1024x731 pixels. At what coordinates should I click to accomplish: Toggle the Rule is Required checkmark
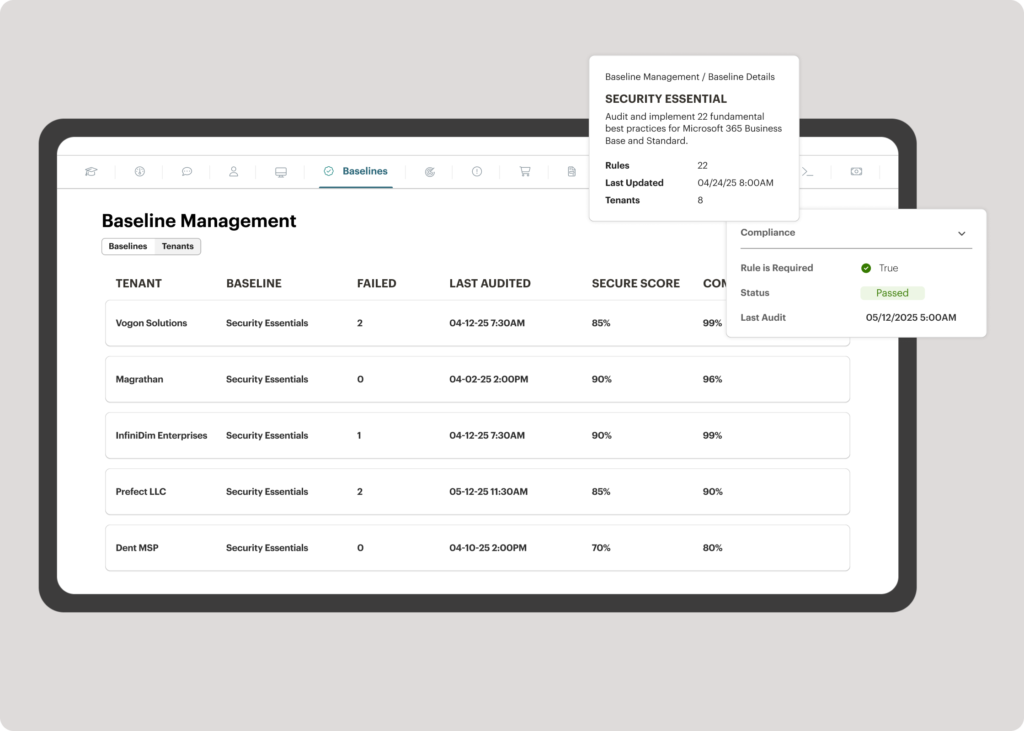(x=866, y=268)
